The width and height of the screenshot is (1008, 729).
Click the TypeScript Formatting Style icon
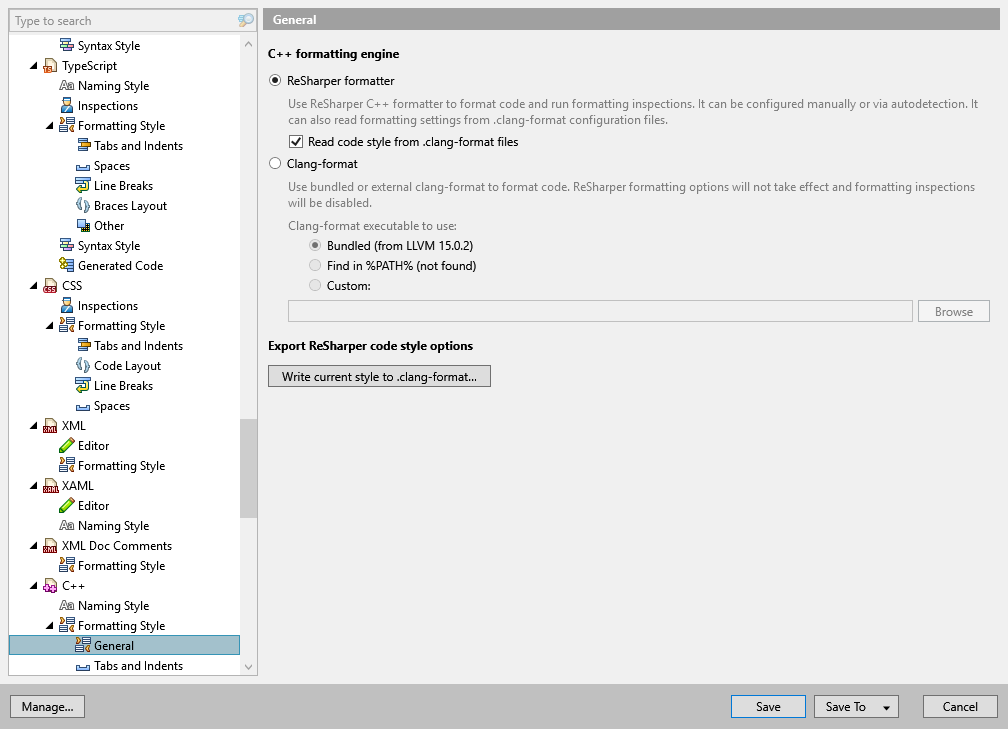[66, 125]
